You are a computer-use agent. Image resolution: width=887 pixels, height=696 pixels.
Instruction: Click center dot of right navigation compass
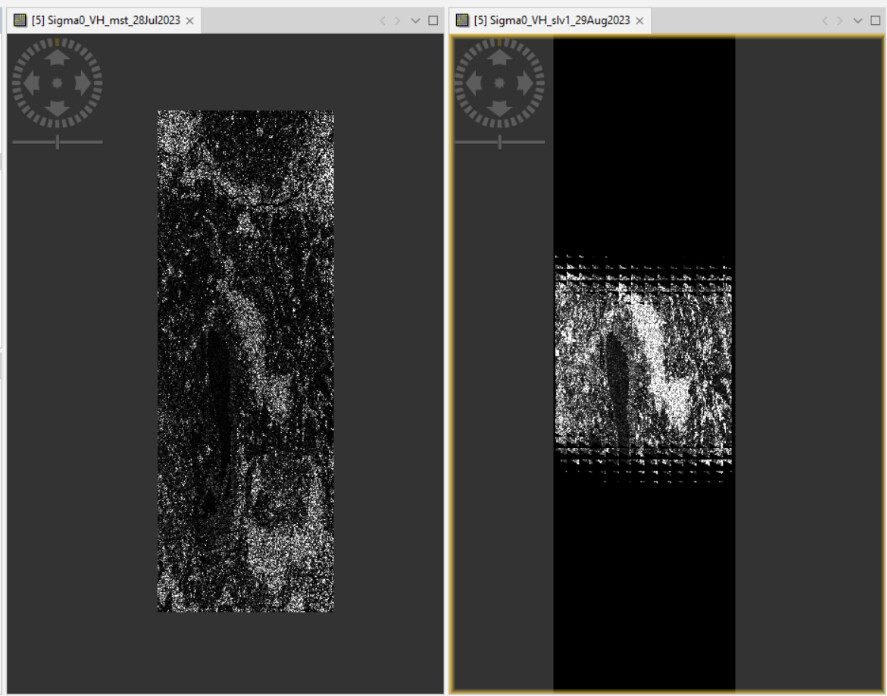(x=500, y=83)
